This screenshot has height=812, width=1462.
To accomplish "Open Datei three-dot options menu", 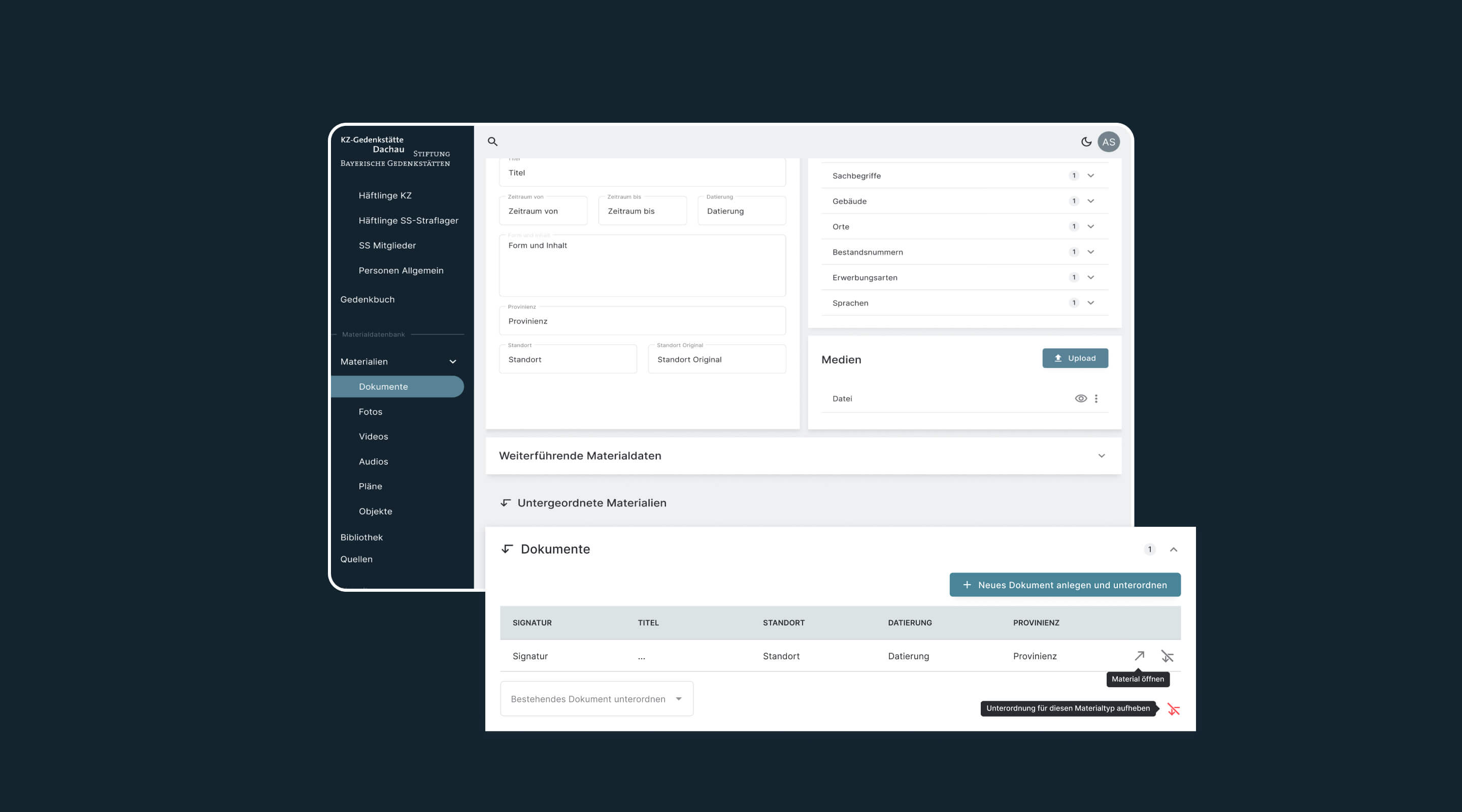I will [1096, 398].
